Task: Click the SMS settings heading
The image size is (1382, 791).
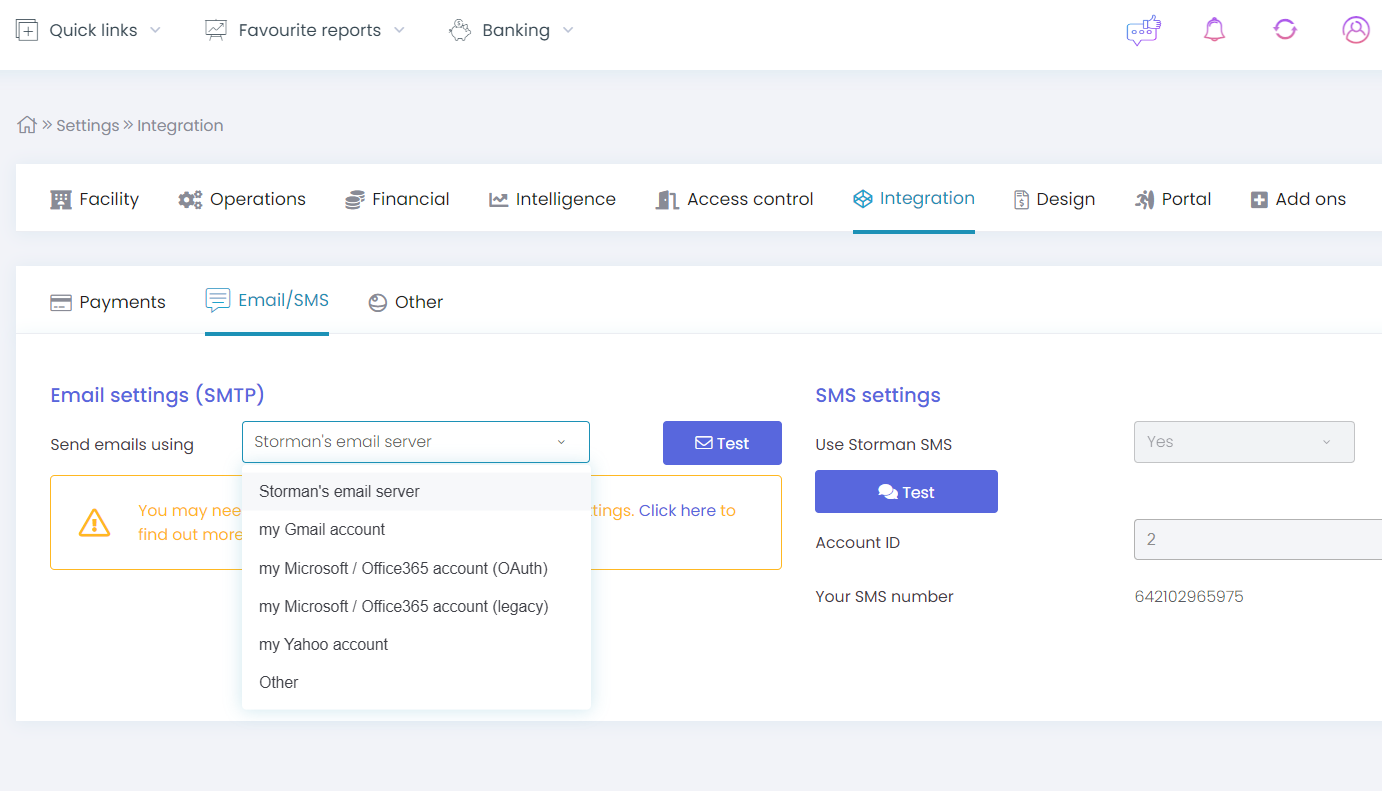Action: (878, 395)
